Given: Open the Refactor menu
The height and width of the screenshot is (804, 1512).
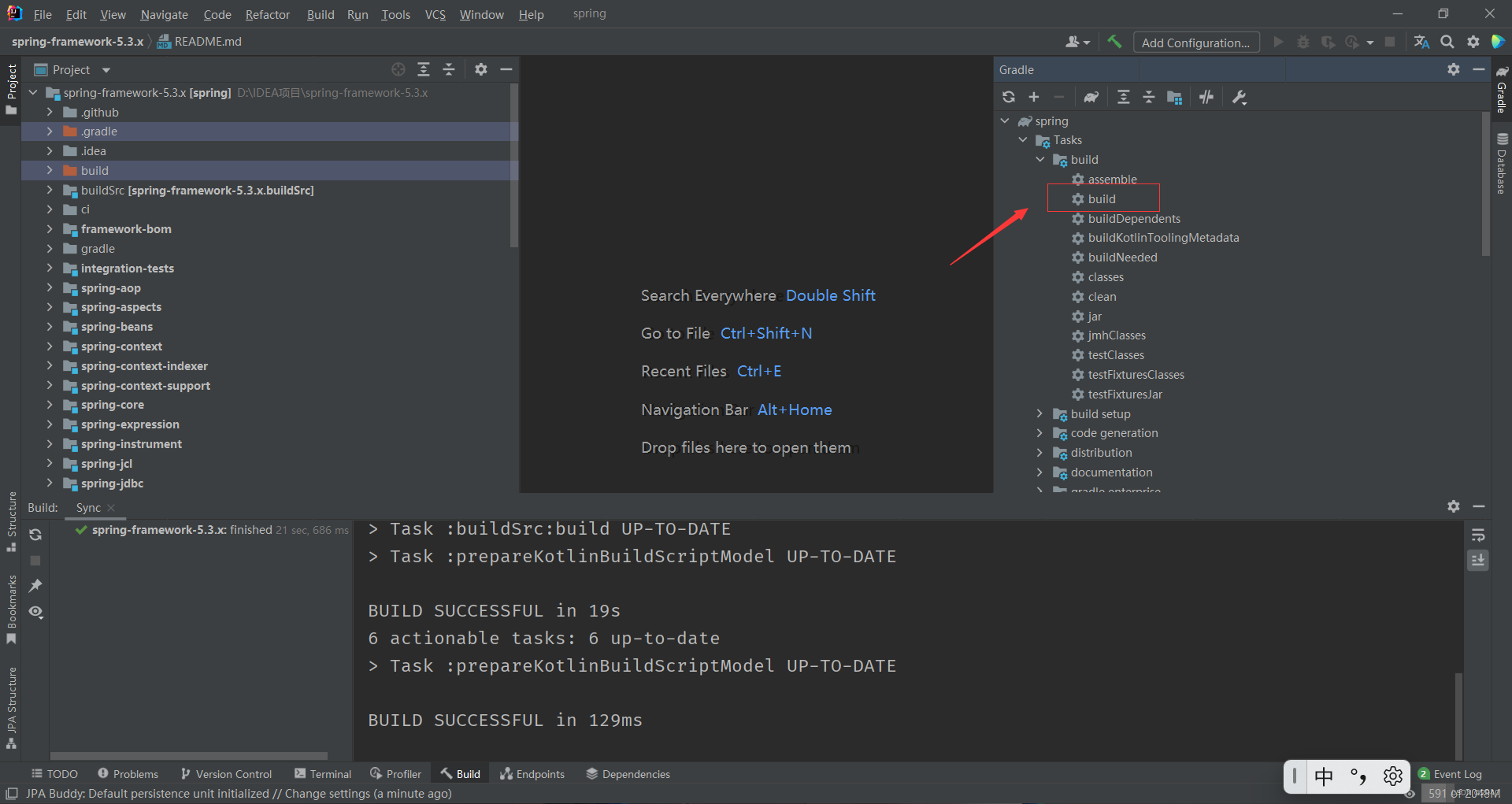Looking at the screenshot, I should pos(268,14).
